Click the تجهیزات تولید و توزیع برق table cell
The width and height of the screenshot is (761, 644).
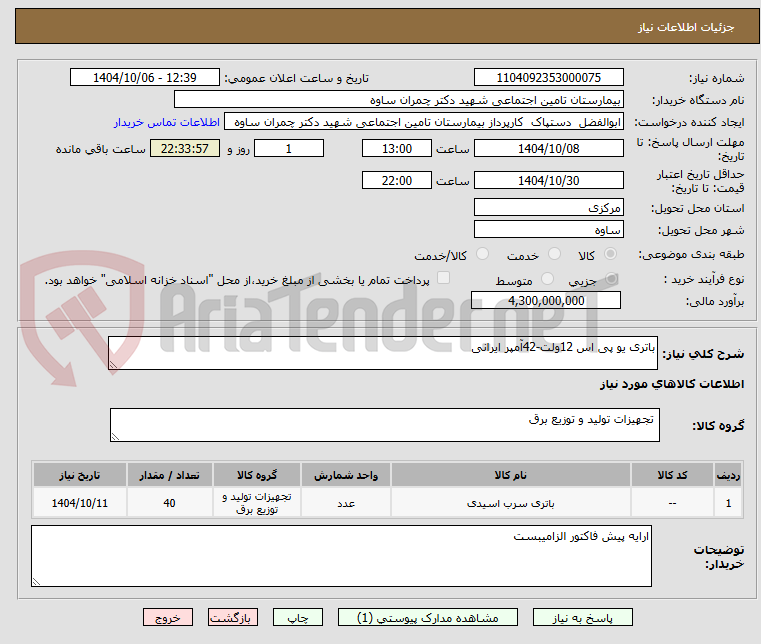point(257,503)
